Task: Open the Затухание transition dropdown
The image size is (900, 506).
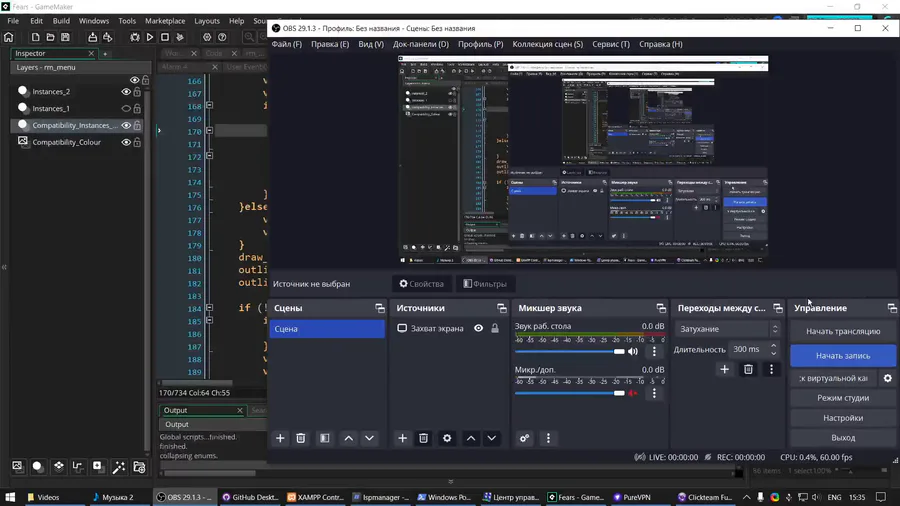Action: point(727,329)
